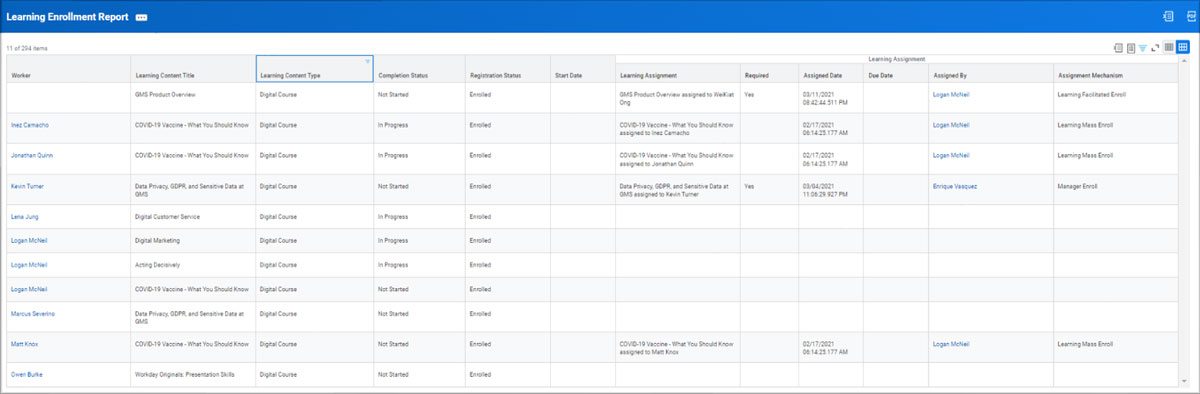Viewport: 1200px width, 394px height.
Task: Select the Acting Decisively title cell
Action: tap(193, 265)
